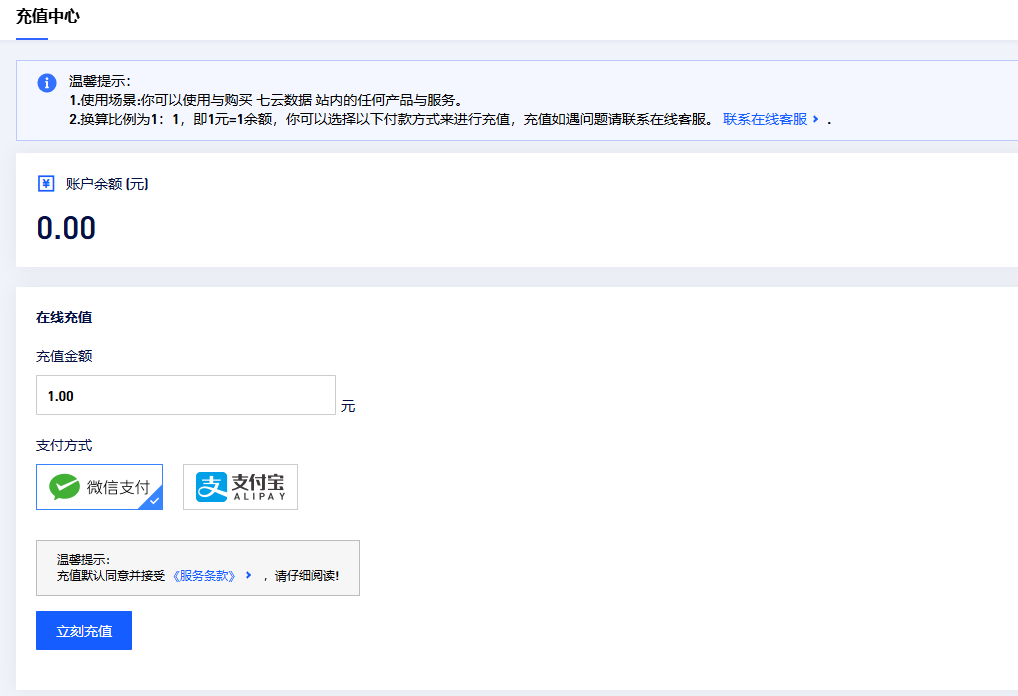Viewport: 1018px width, 696px height.
Task: Select 微信支付 as payment method
Action: 100,487
